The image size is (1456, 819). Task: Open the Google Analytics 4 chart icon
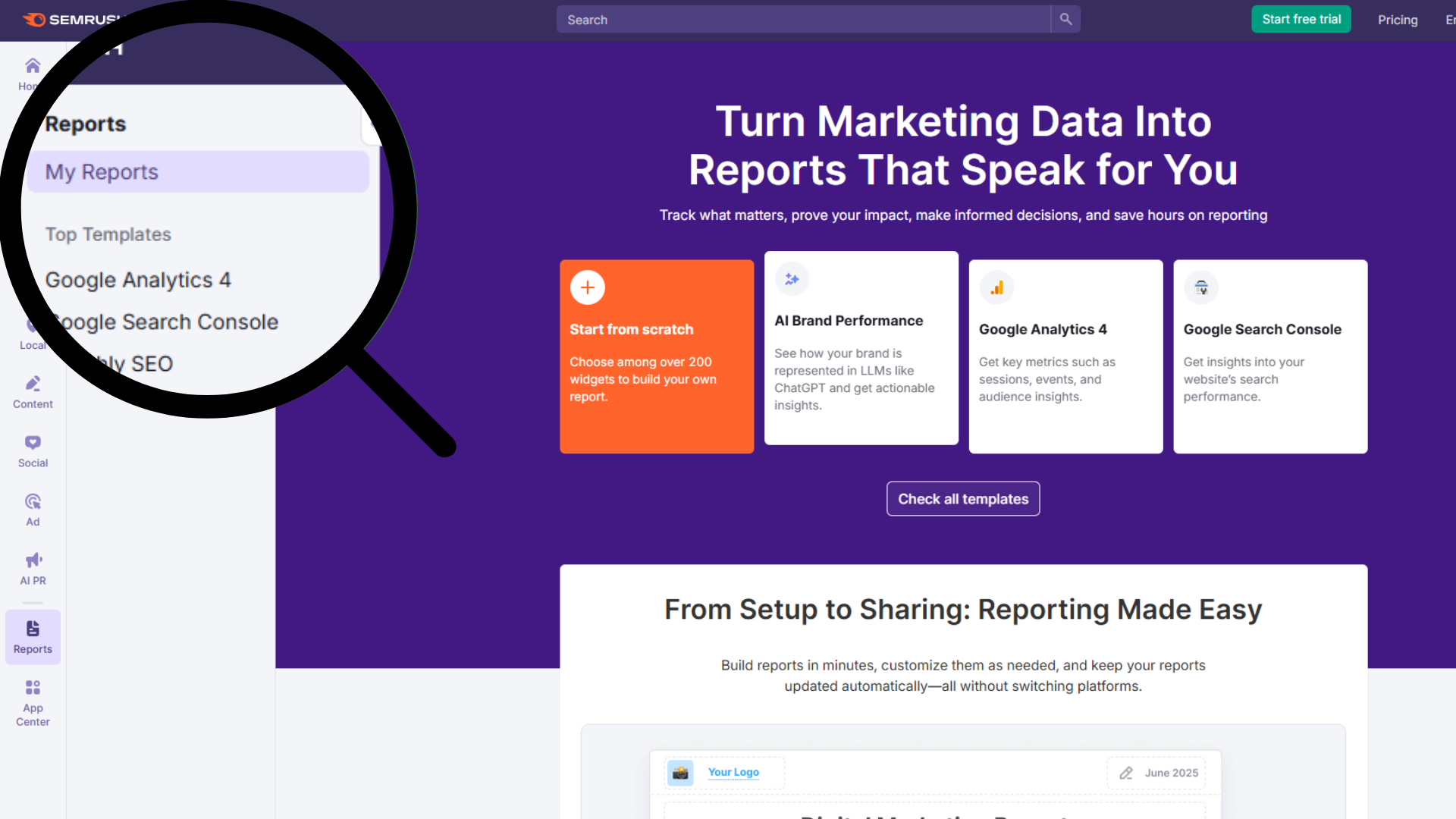(x=996, y=287)
